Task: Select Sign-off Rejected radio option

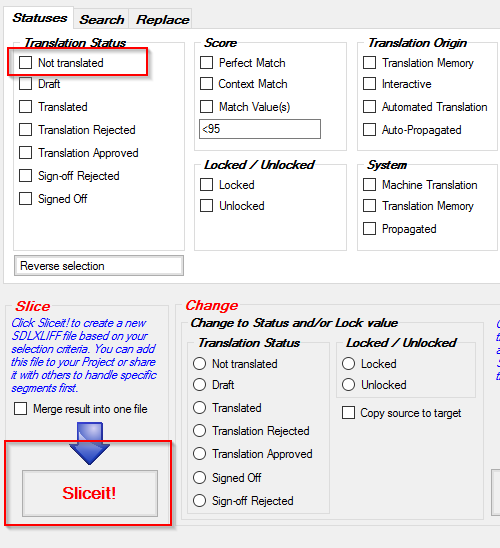Action: (x=200, y=500)
